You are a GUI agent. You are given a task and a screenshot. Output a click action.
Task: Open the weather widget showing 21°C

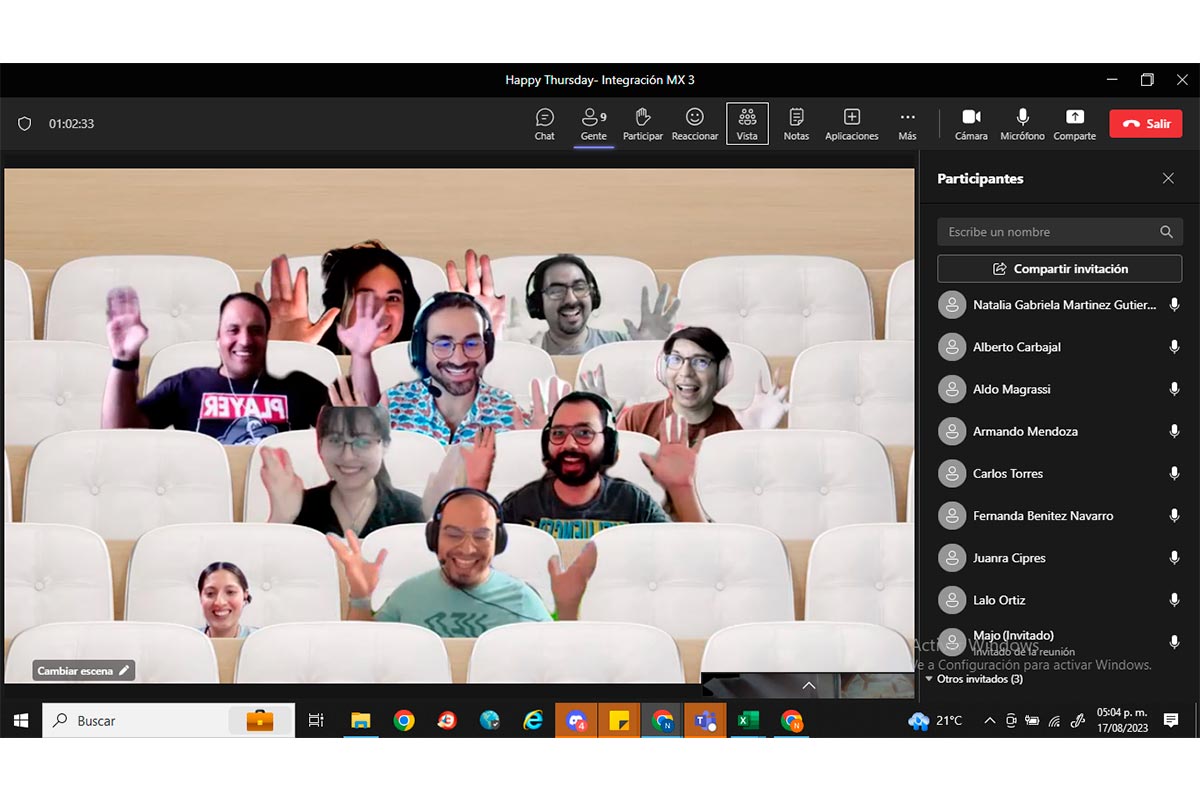click(935, 720)
